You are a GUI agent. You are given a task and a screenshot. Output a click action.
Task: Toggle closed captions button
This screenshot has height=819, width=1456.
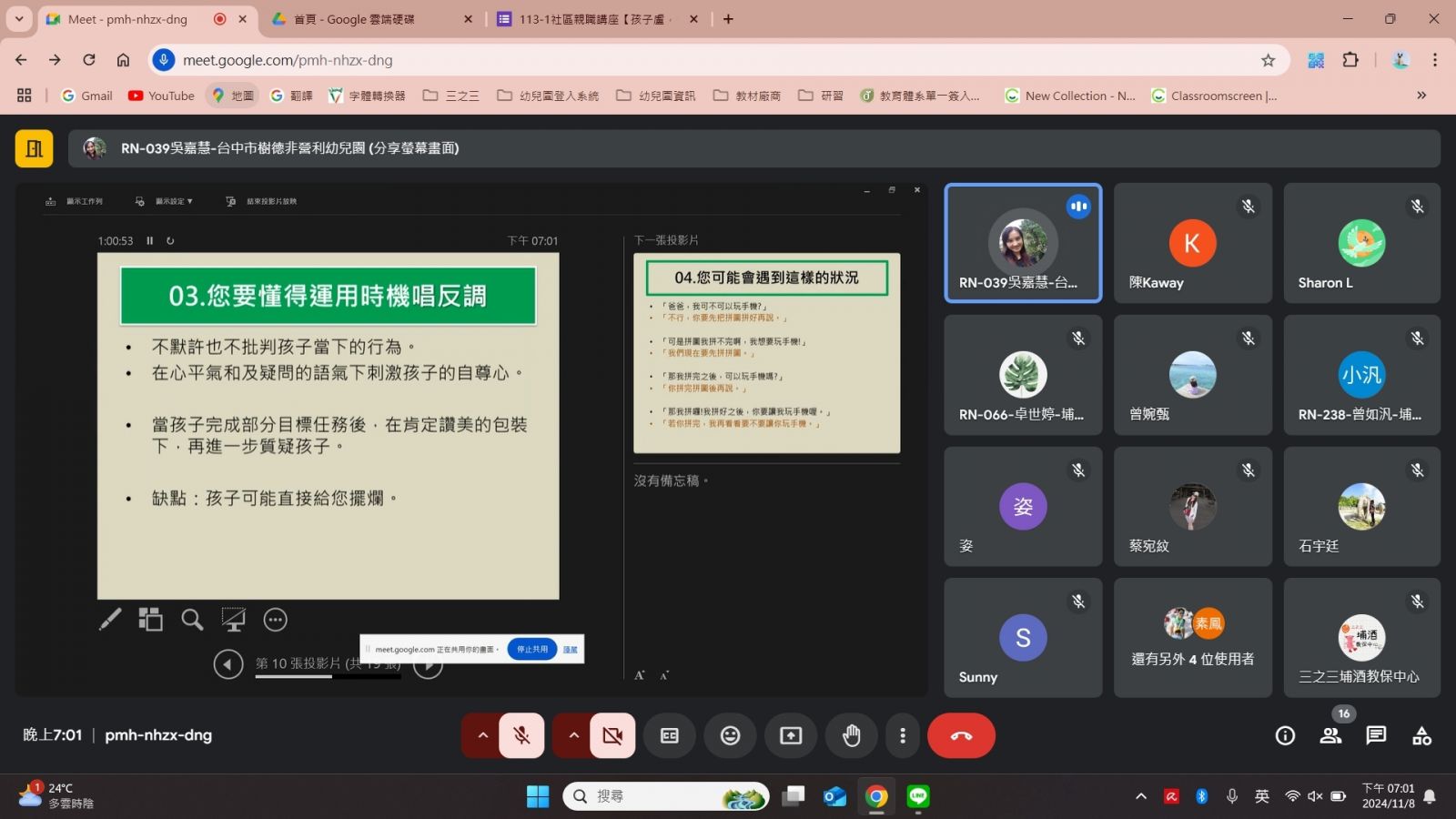pos(670,735)
